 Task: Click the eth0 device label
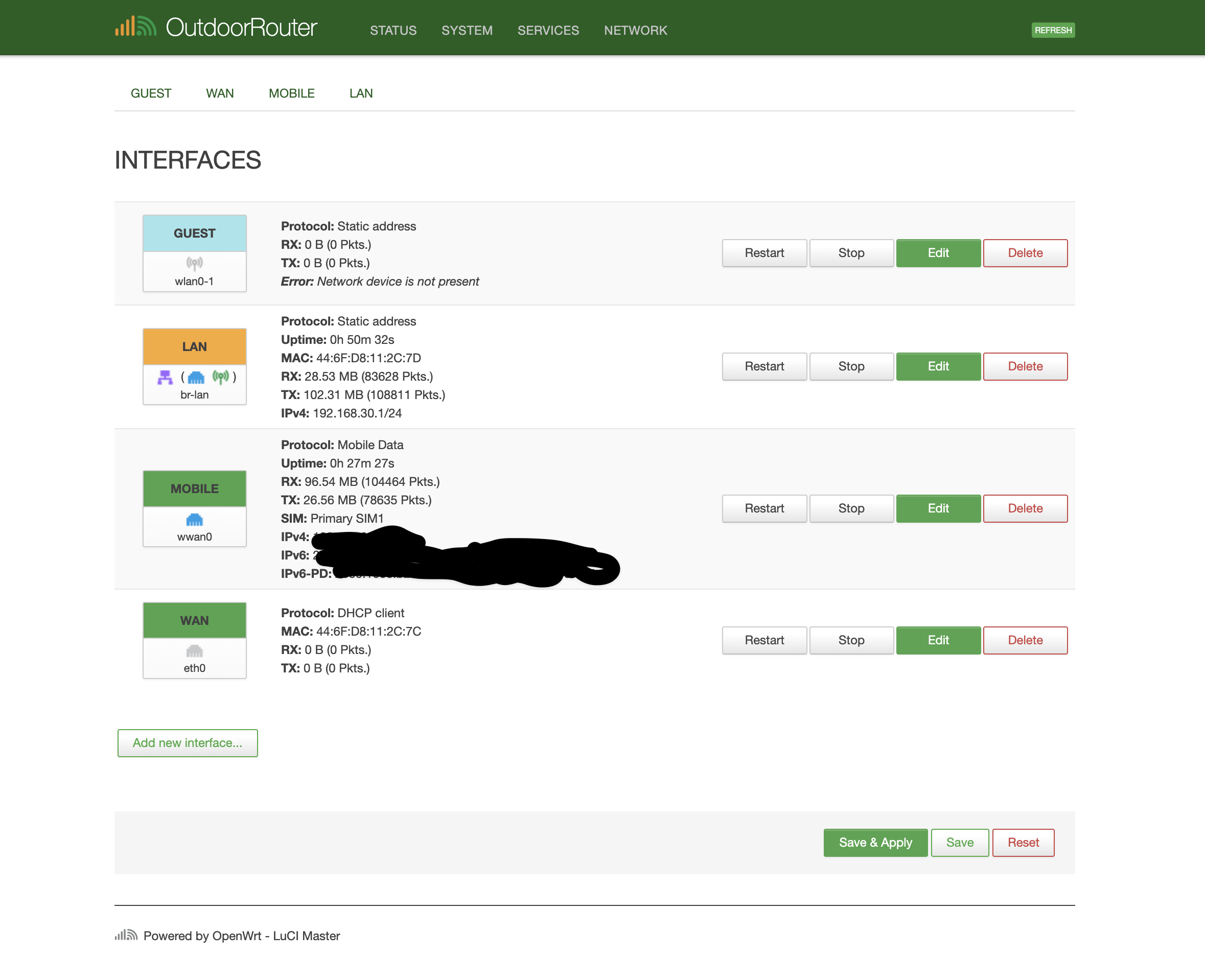[x=194, y=668]
